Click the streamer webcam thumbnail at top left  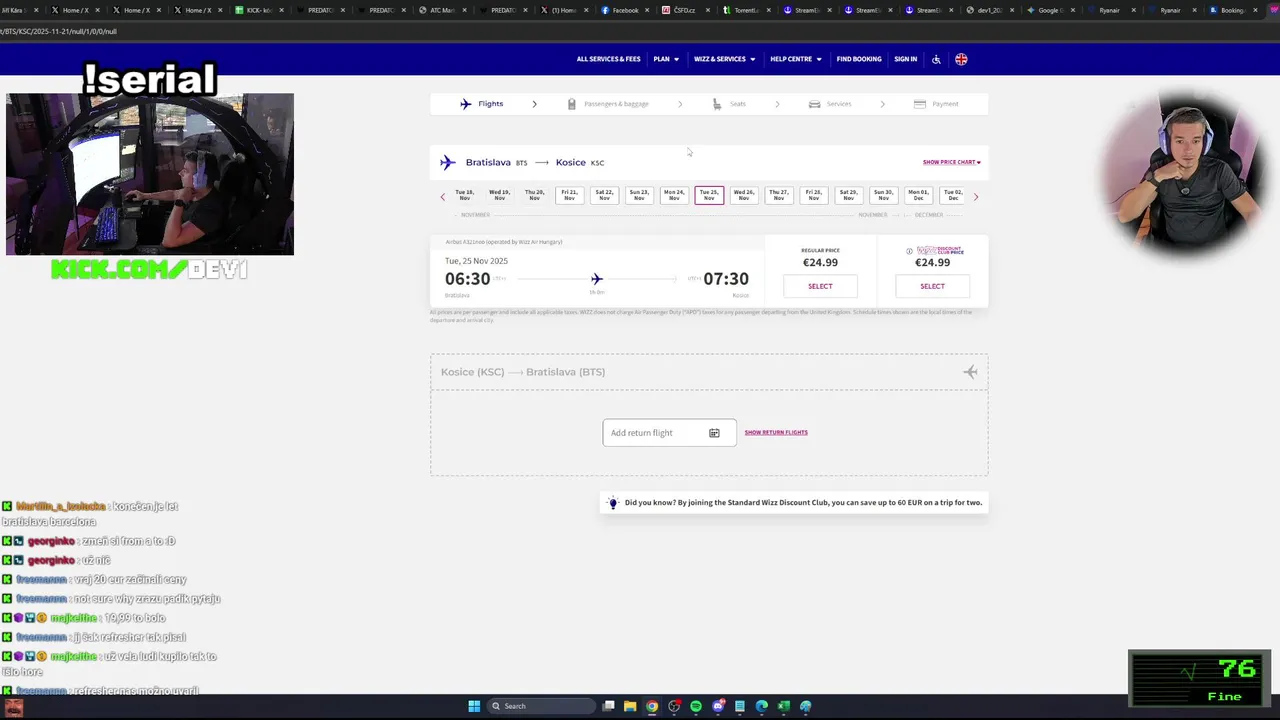[x=150, y=174]
